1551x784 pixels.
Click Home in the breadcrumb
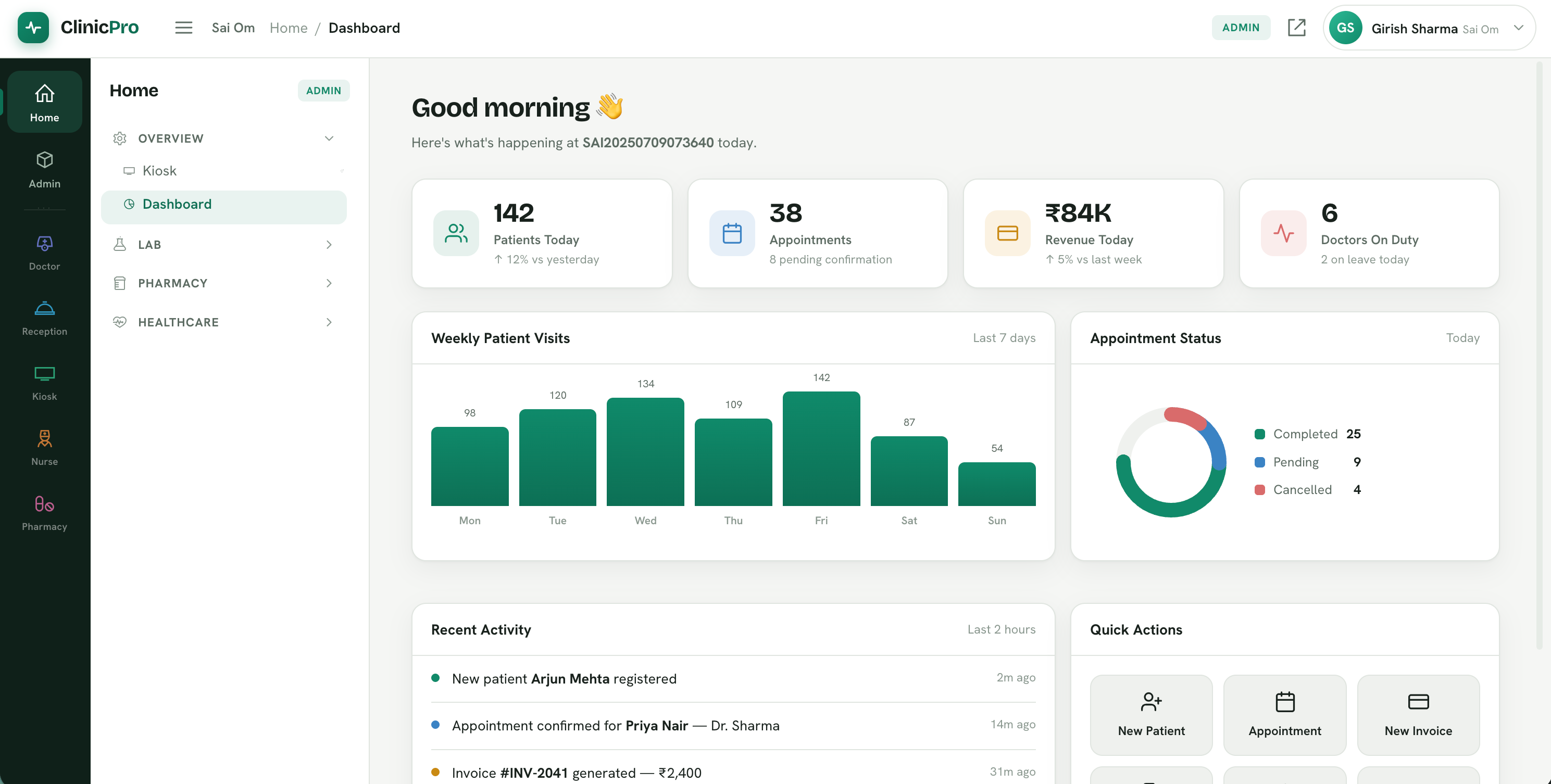coord(289,28)
